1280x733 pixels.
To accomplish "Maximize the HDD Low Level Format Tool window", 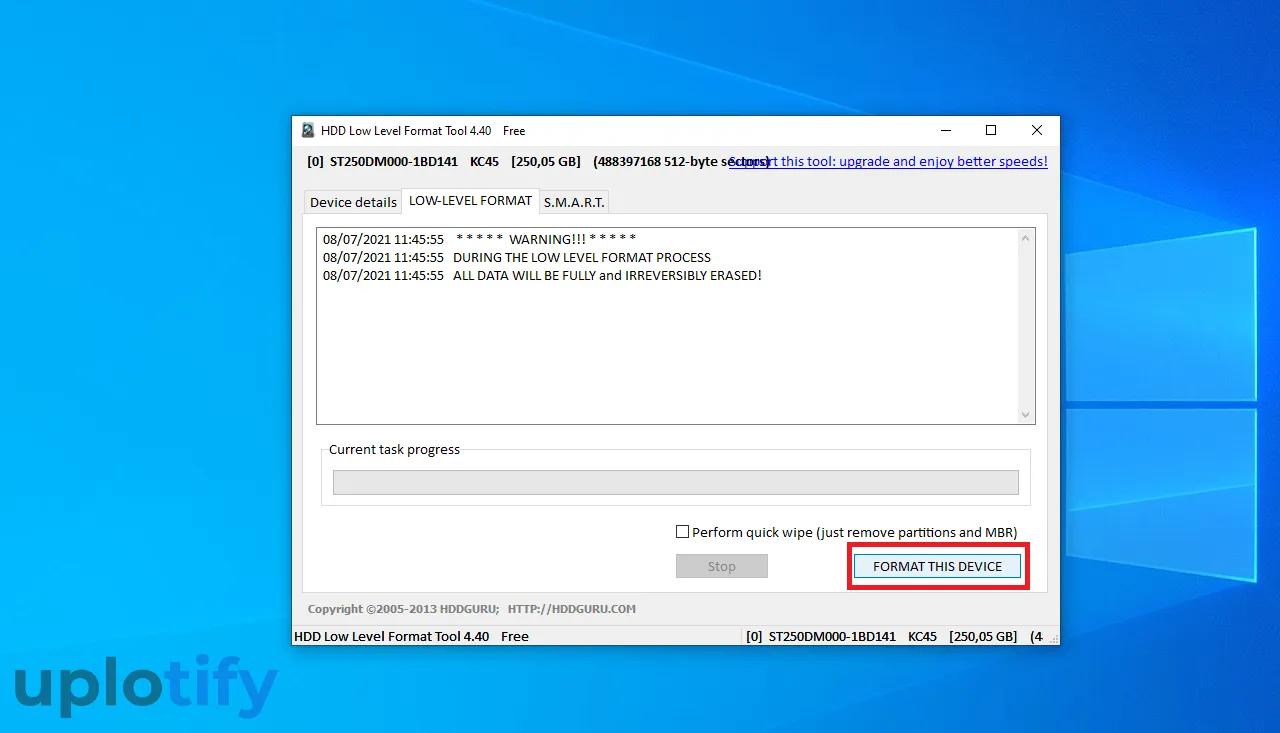I will point(991,130).
